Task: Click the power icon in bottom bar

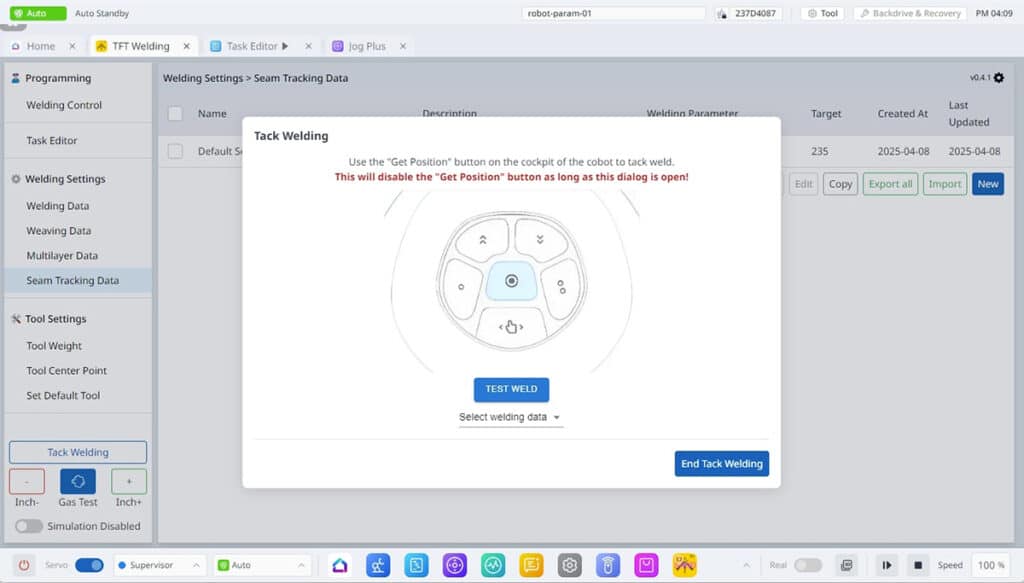Action: click(x=24, y=565)
